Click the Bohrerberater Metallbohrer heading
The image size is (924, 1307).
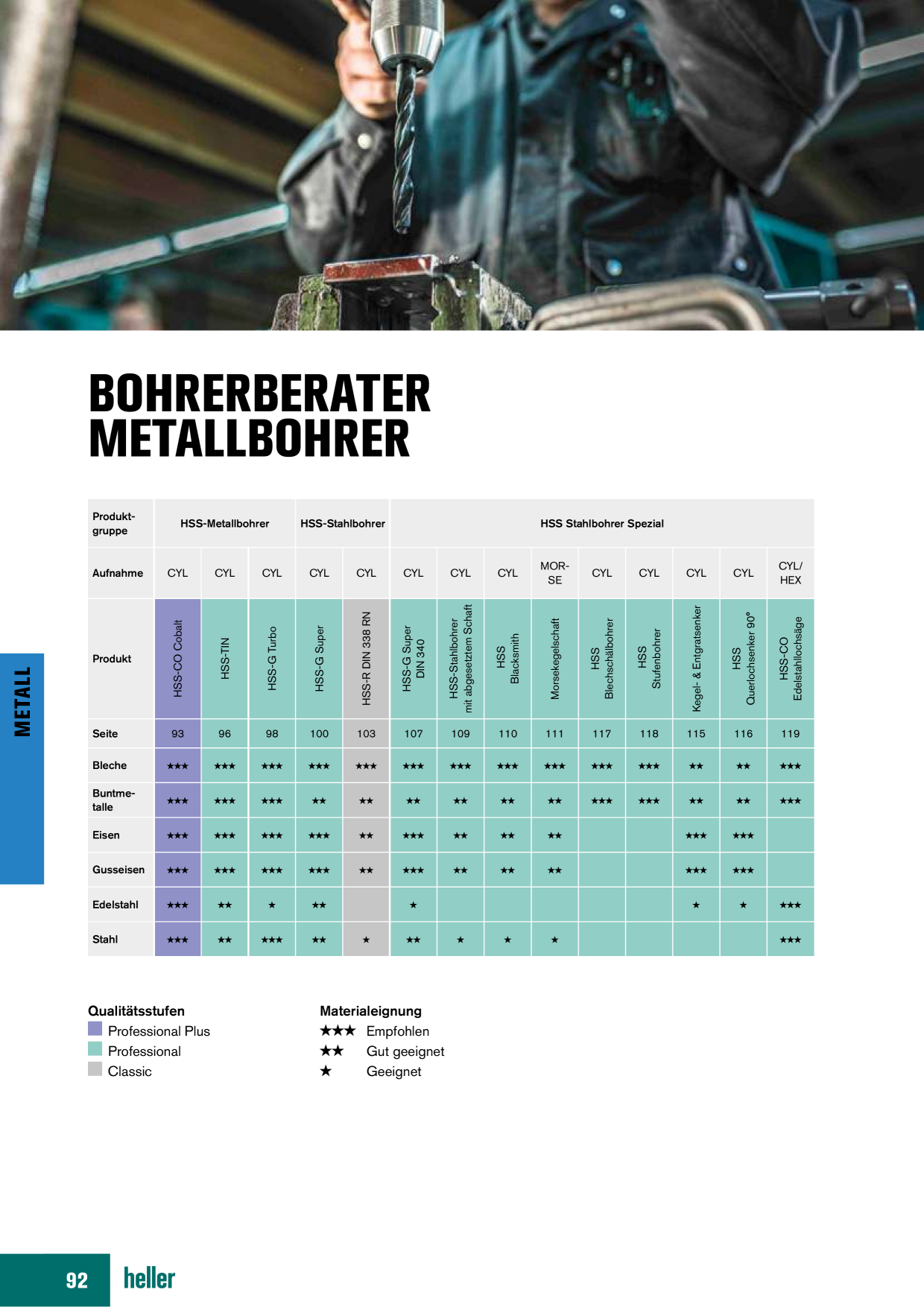(259, 416)
